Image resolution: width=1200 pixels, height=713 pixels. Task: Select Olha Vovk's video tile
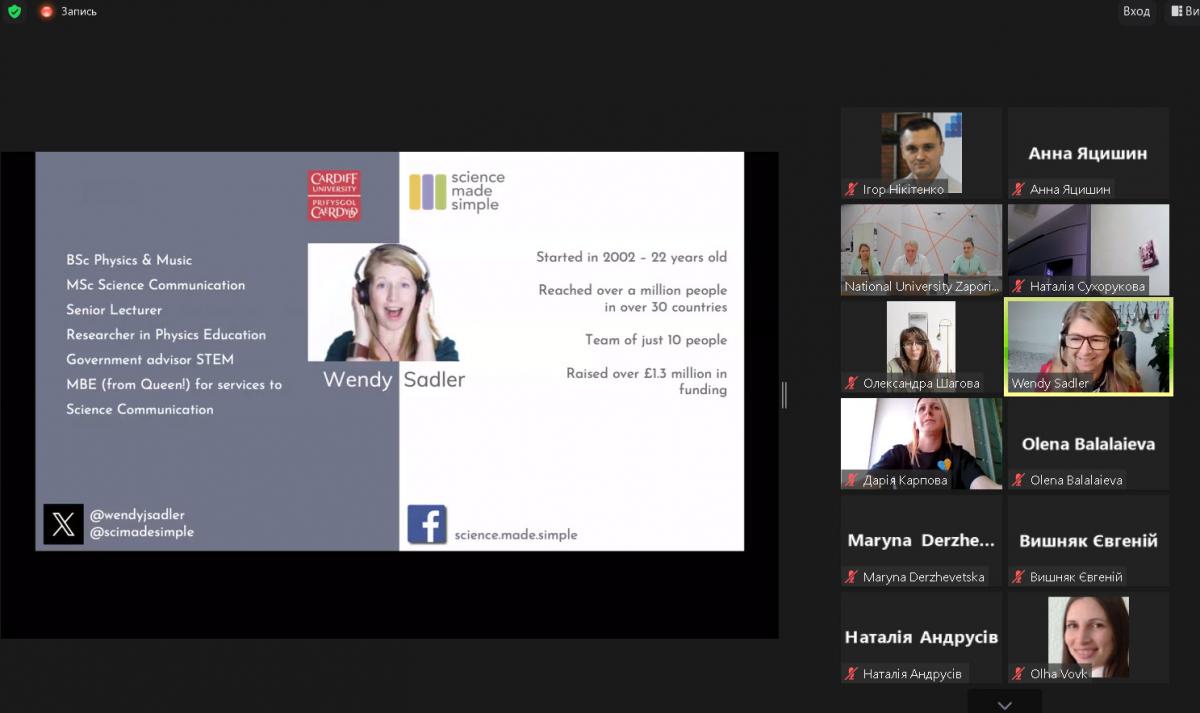1088,638
